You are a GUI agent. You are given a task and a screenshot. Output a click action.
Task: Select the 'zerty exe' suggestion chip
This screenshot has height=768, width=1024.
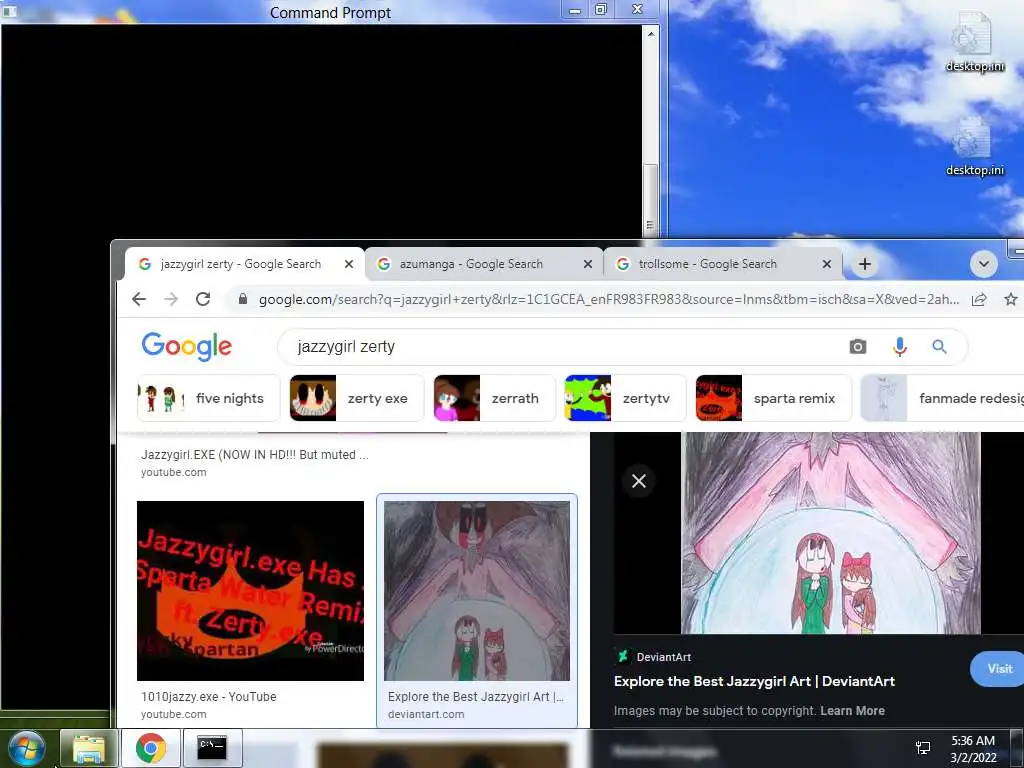[x=357, y=398]
